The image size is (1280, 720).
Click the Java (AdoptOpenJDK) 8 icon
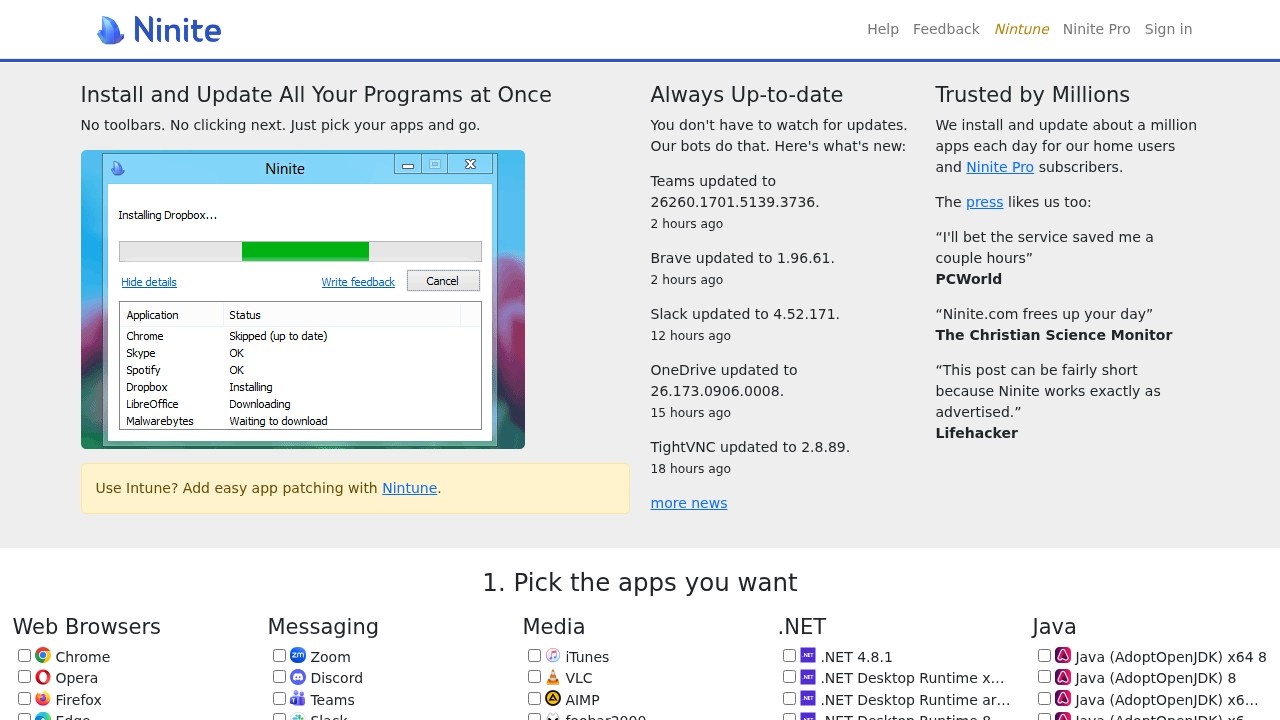[x=1063, y=677]
